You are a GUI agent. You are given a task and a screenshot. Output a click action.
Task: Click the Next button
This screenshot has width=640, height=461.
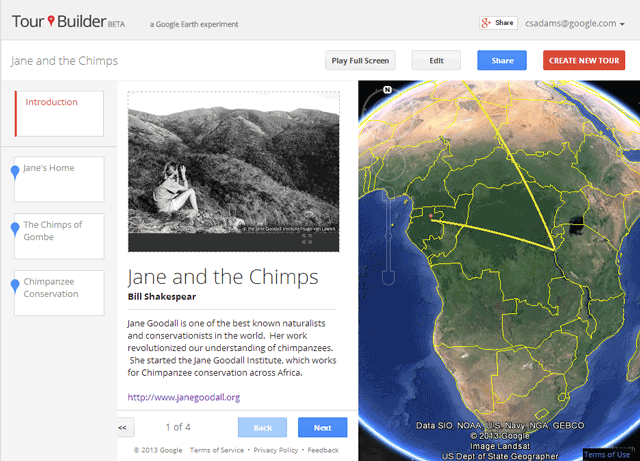tap(322, 428)
